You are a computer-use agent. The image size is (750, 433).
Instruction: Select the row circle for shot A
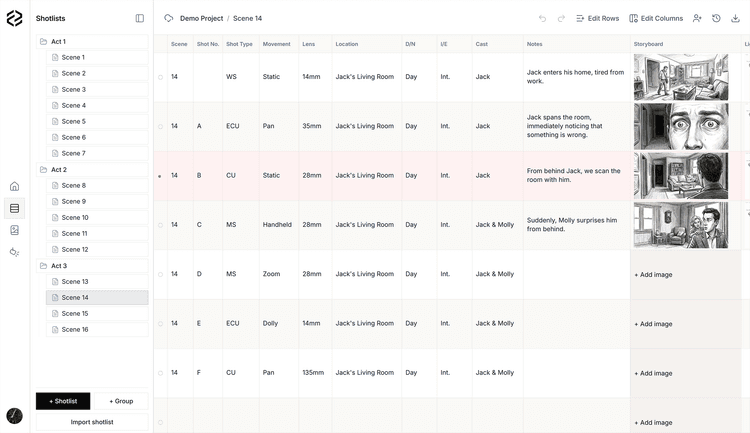tap(160, 126)
